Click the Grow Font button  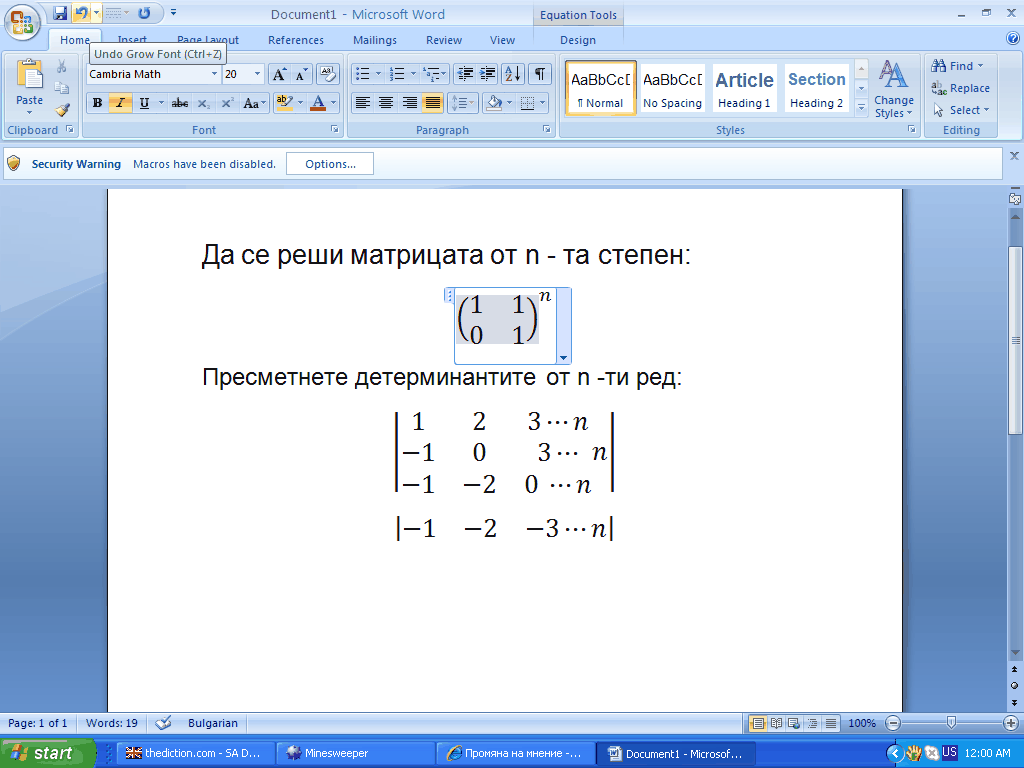[x=279, y=74]
